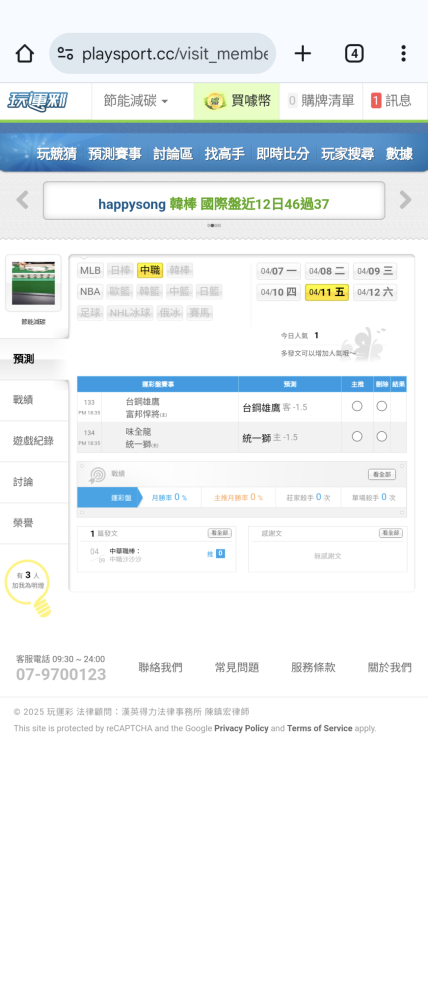Switch to 討論 sidebar tab

coord(34,482)
